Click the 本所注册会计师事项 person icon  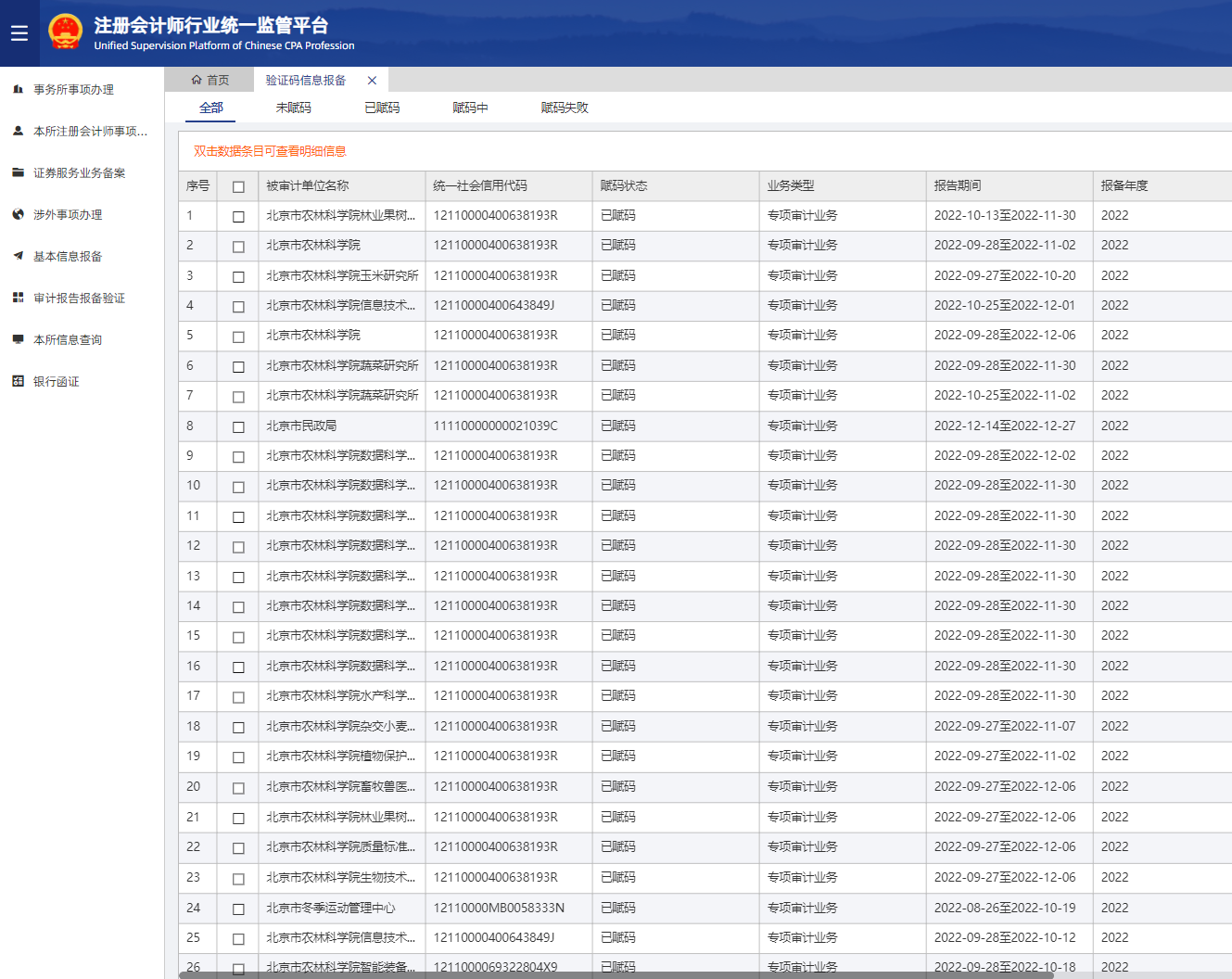point(18,132)
